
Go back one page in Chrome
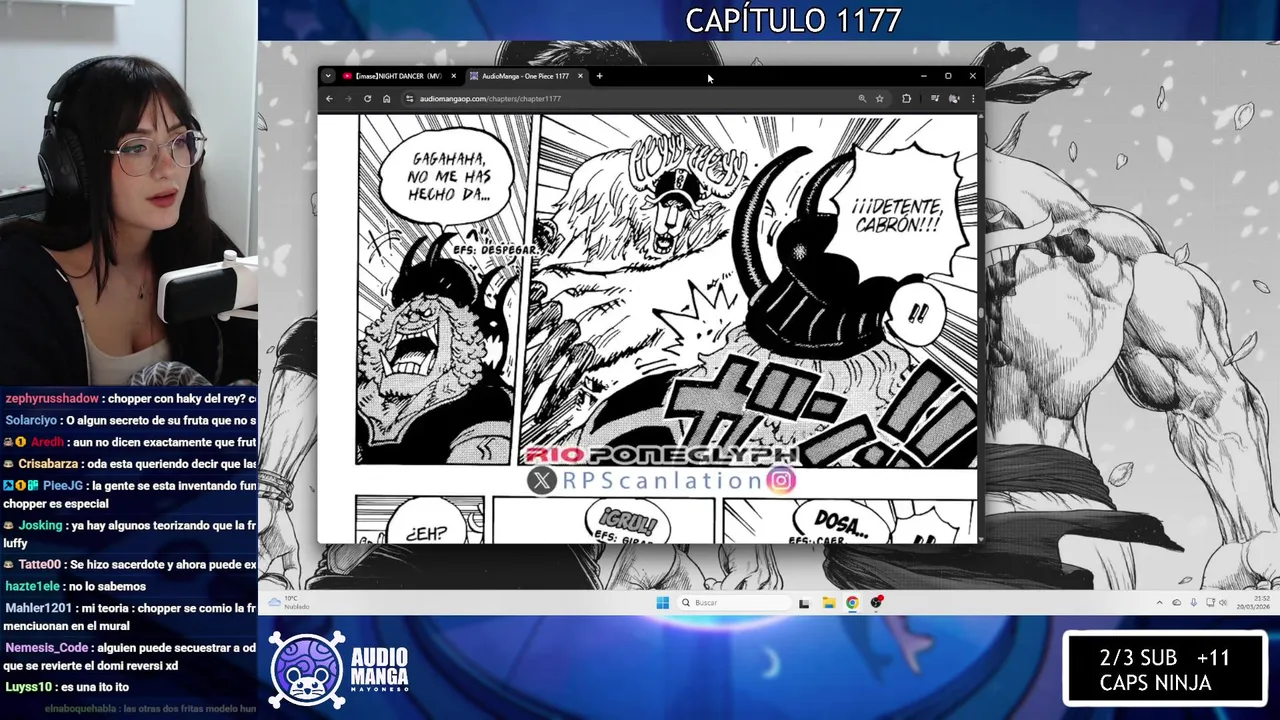(x=329, y=99)
